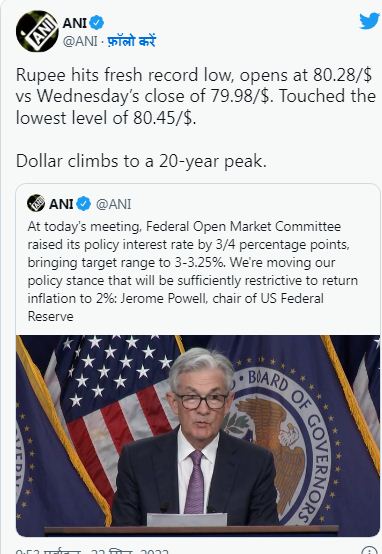Click the verified badge beside top ANI name
The height and width of the screenshot is (554, 382).
pyautogui.click(x=96, y=23)
